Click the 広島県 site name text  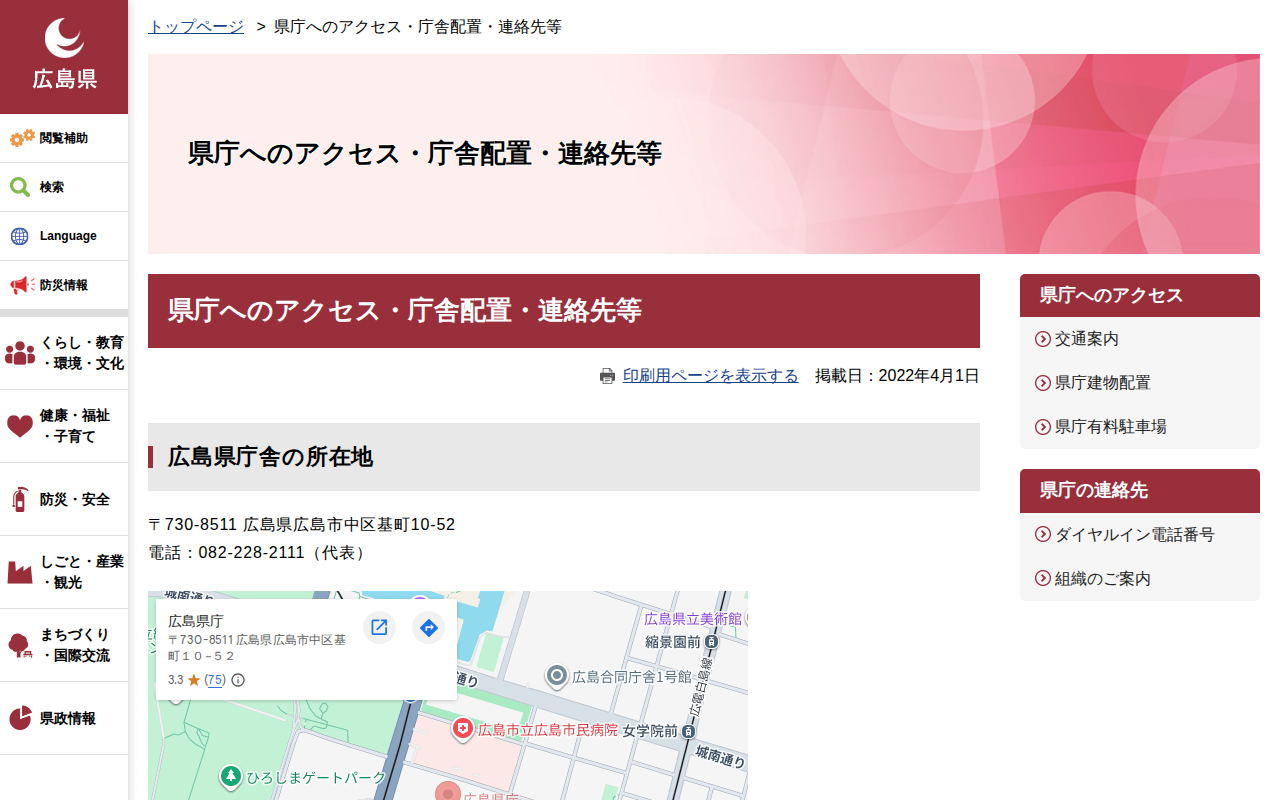[x=64, y=80]
